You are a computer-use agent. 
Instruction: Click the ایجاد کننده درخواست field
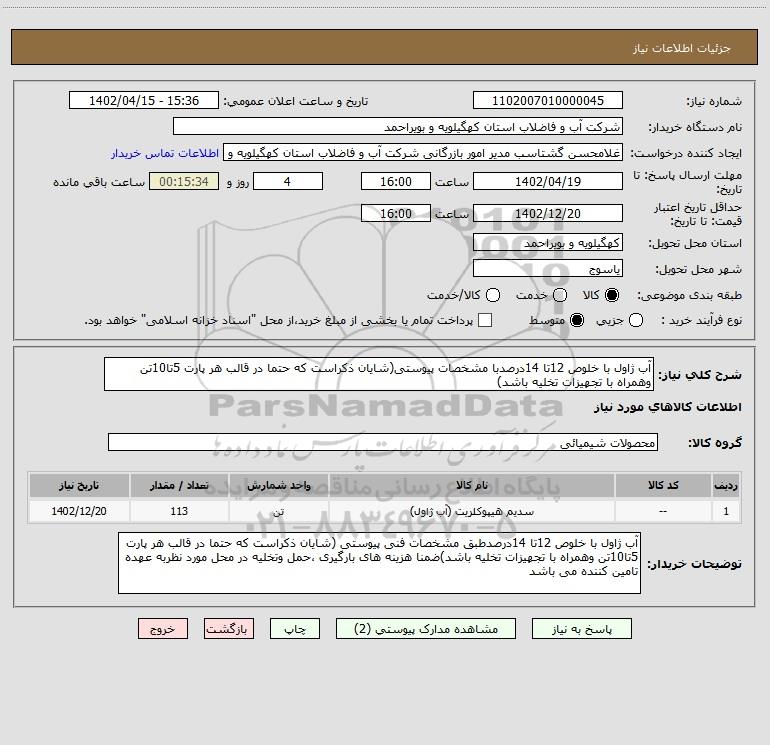[x=423, y=152]
